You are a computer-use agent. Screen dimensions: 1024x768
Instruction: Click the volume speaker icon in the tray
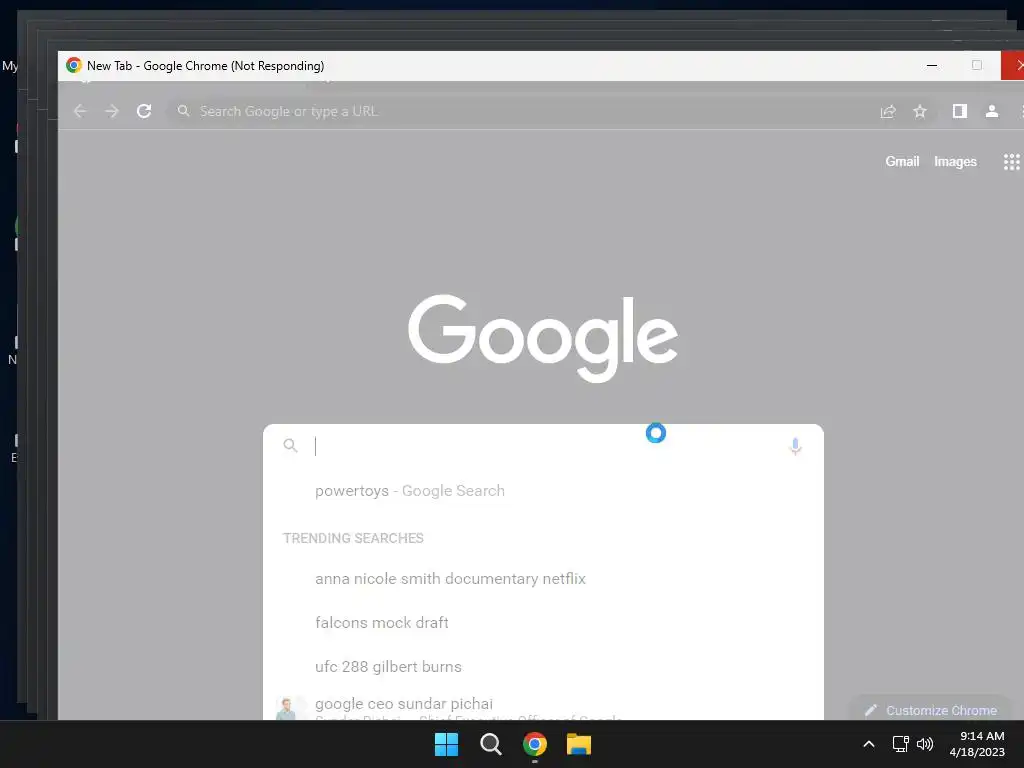925,744
